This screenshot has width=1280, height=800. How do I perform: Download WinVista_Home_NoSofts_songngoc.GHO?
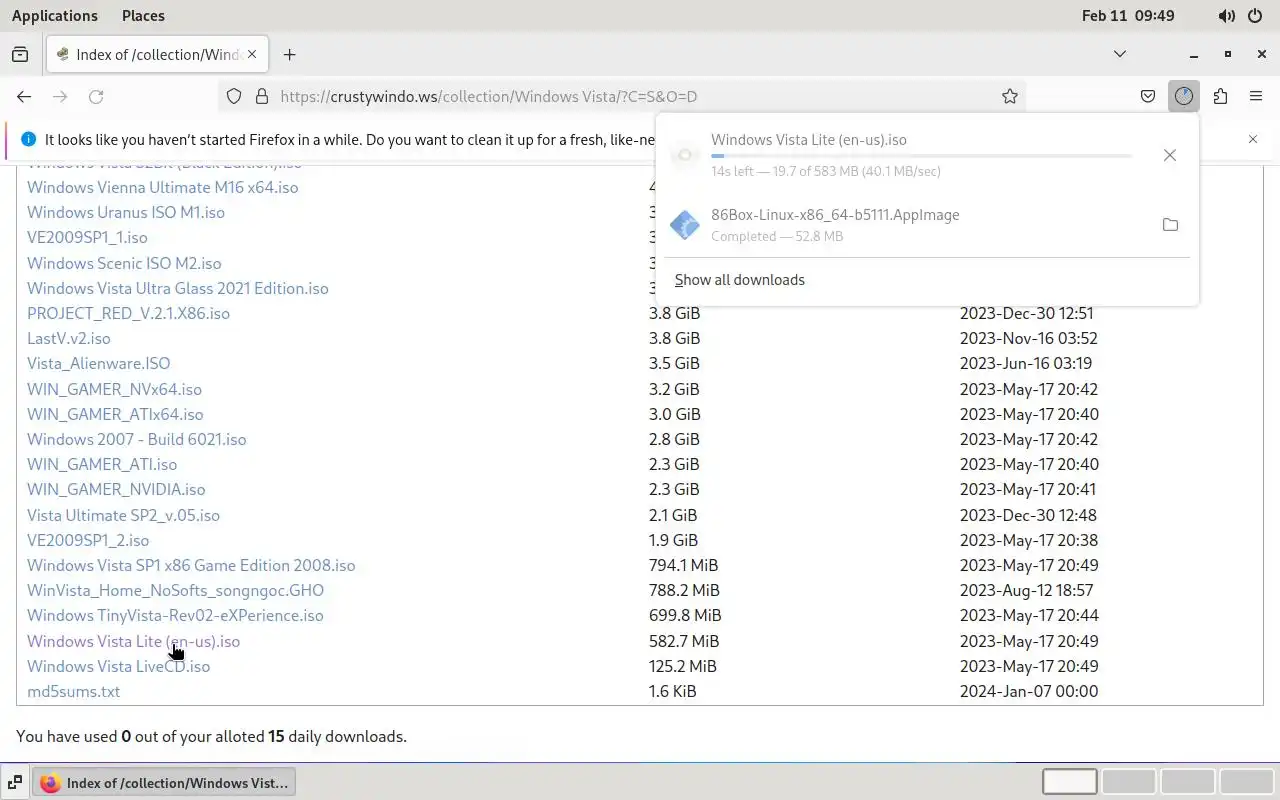pyautogui.click(x=175, y=590)
